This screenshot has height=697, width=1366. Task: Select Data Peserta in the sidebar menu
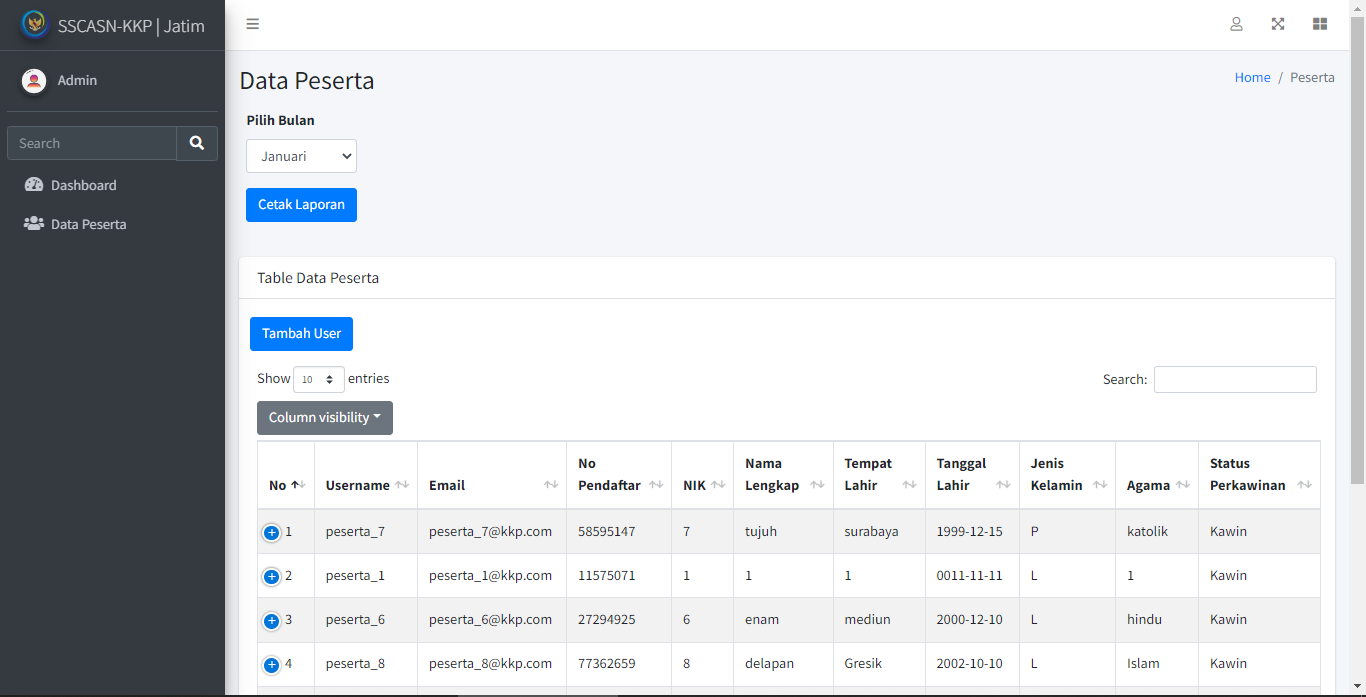tap(86, 223)
